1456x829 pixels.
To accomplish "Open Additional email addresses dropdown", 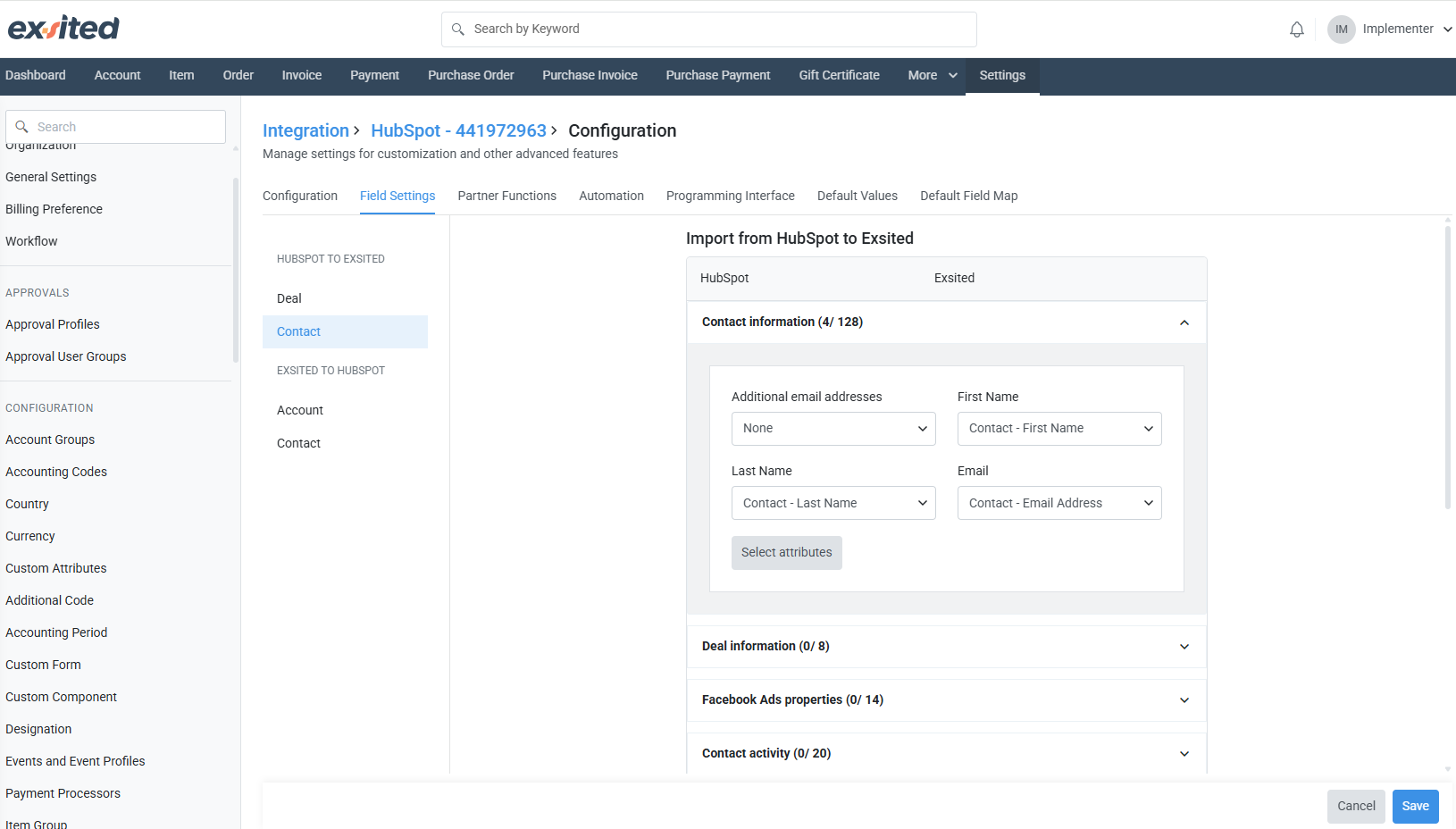I will pos(833,429).
